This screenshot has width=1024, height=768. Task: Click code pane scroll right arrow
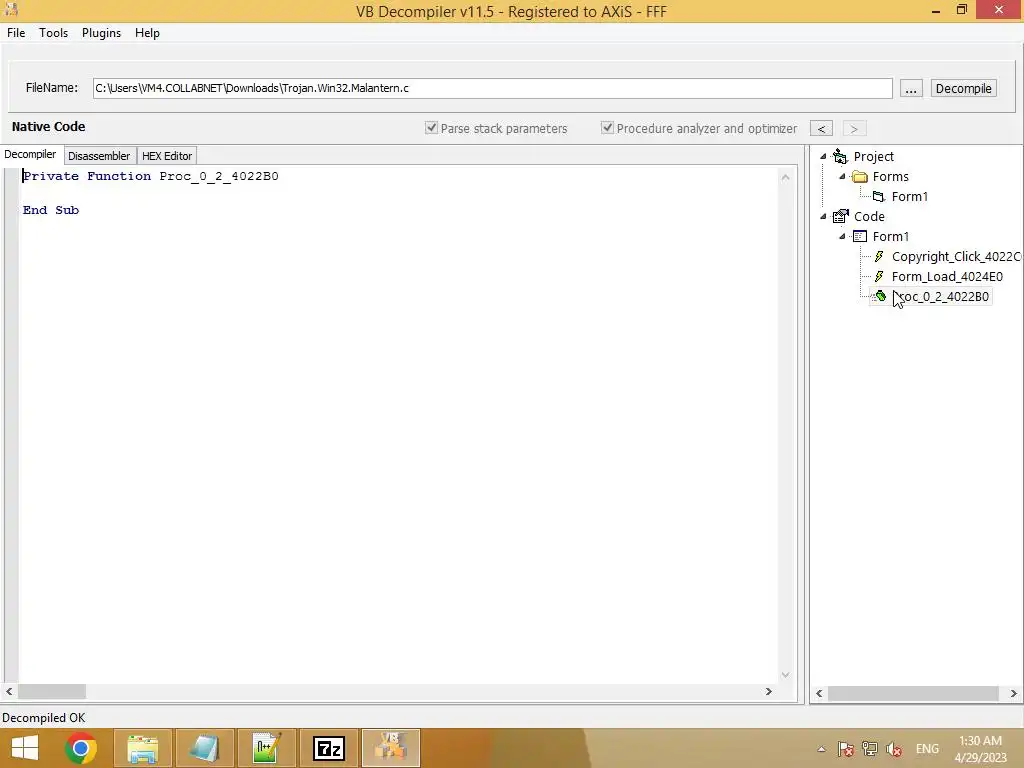[769, 692]
